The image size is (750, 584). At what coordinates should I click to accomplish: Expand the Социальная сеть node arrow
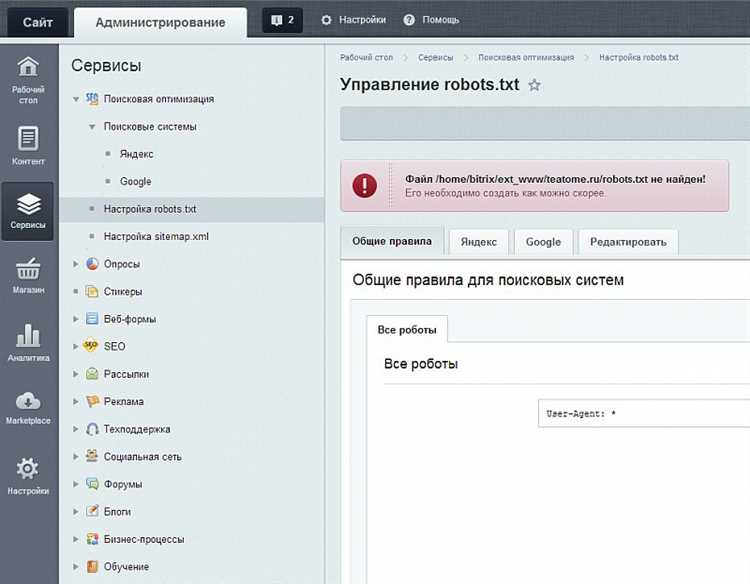point(76,456)
